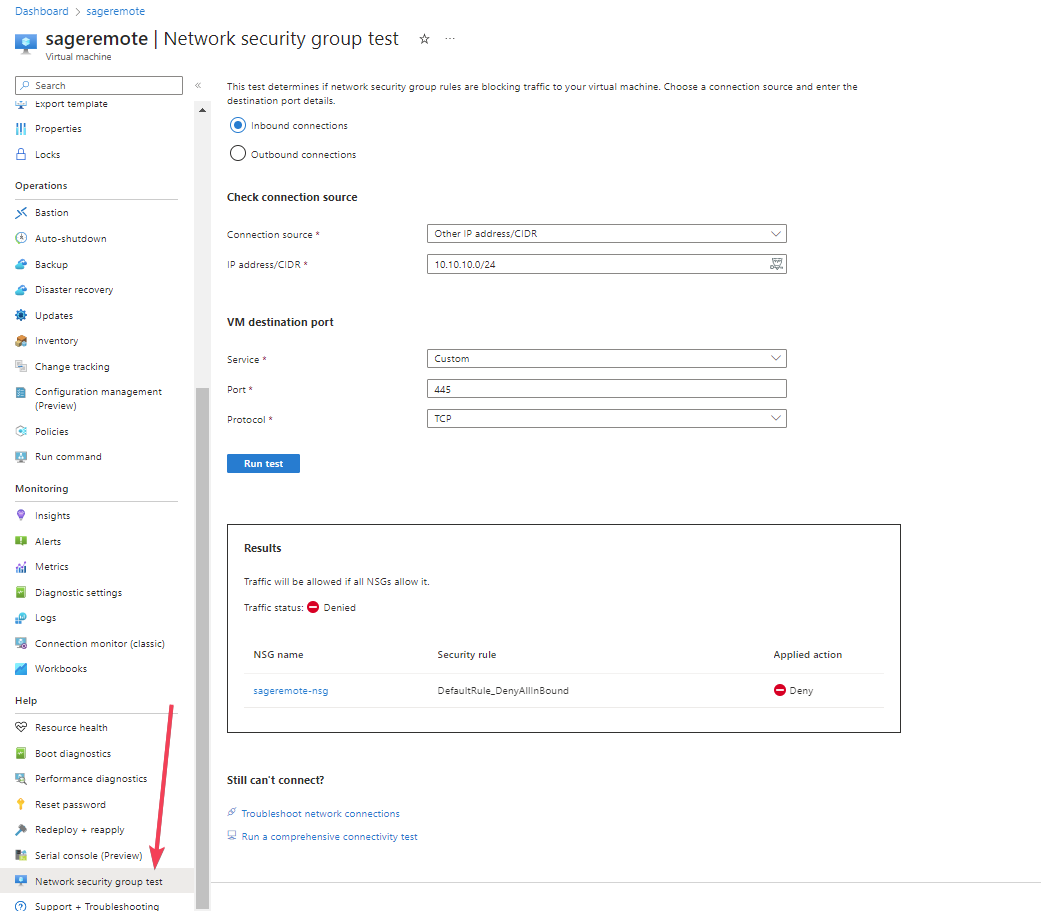Star this page as favorite
This screenshot has height=911, width=1041.
pos(424,38)
